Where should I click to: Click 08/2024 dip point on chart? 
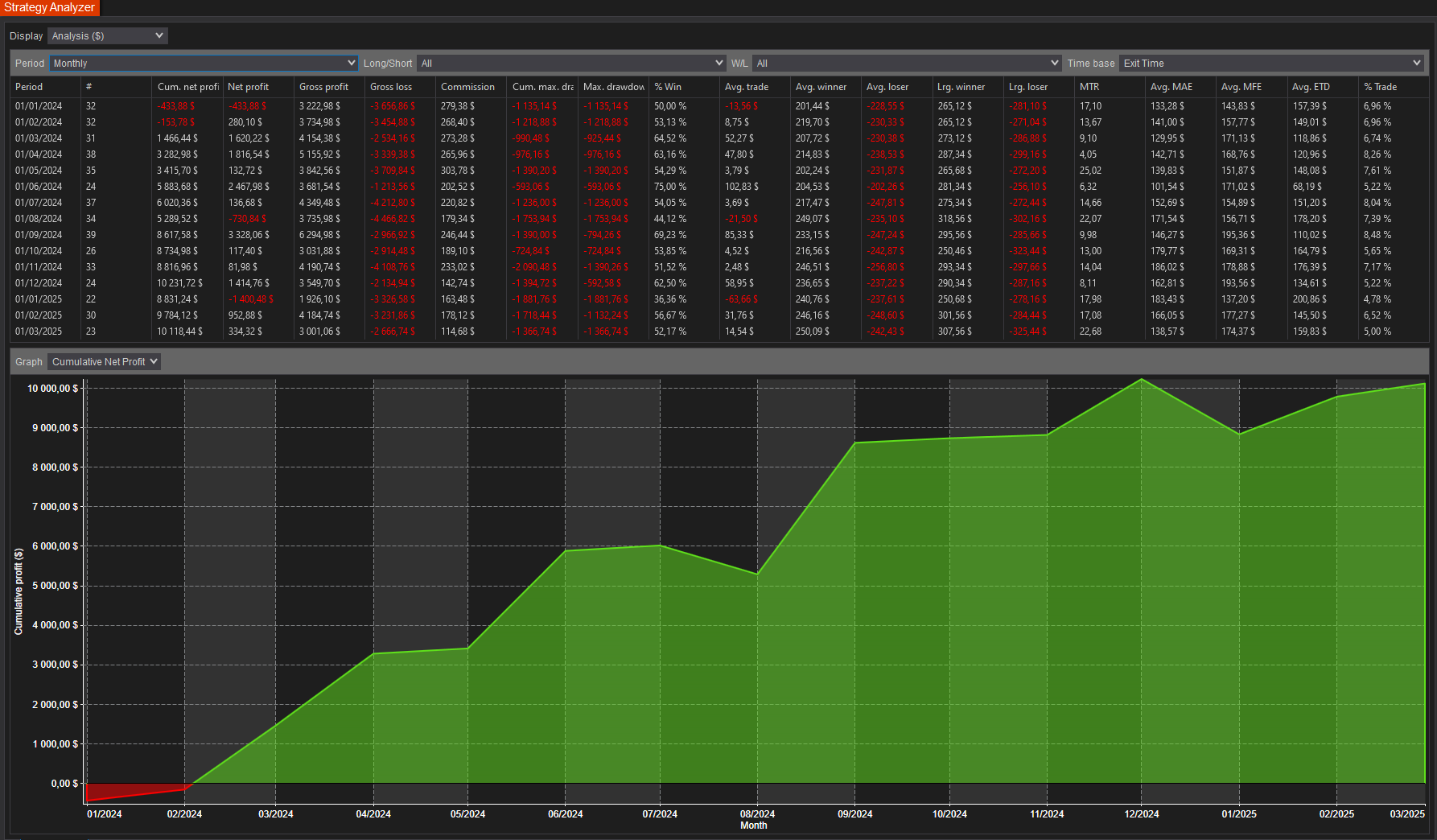point(757,574)
